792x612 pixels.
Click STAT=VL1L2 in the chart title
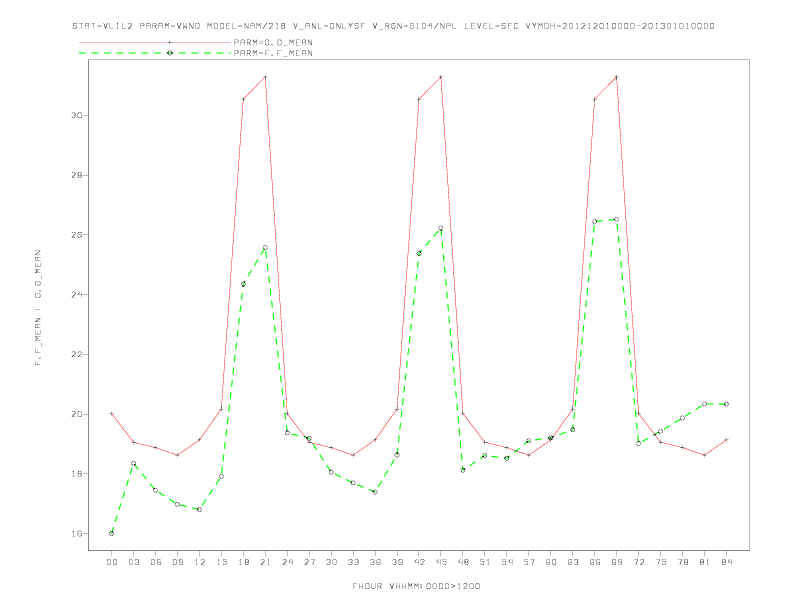coord(103,26)
